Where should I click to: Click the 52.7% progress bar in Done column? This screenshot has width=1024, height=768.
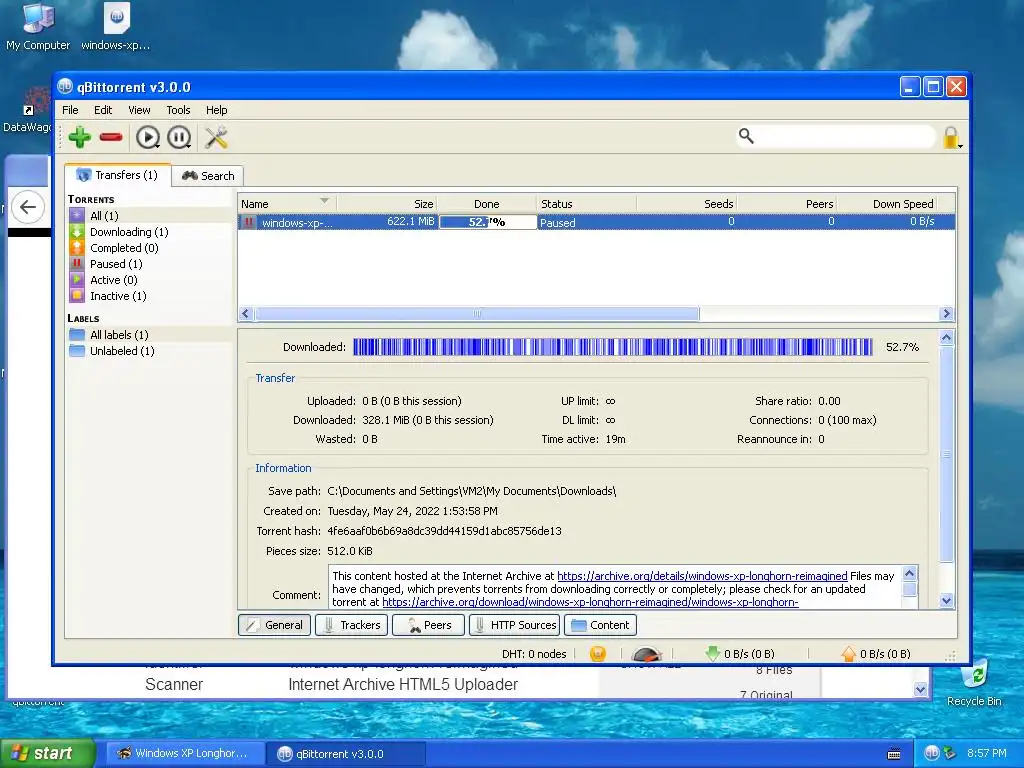coord(487,222)
